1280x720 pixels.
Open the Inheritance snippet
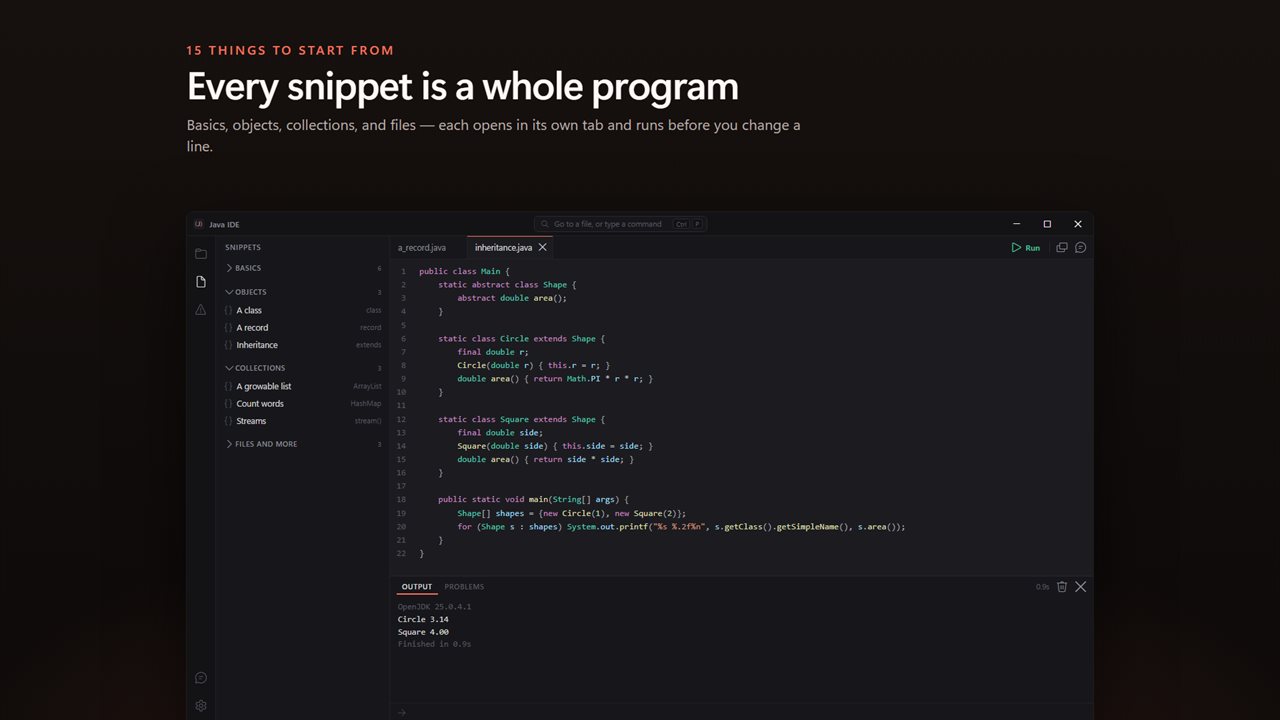pos(303,345)
